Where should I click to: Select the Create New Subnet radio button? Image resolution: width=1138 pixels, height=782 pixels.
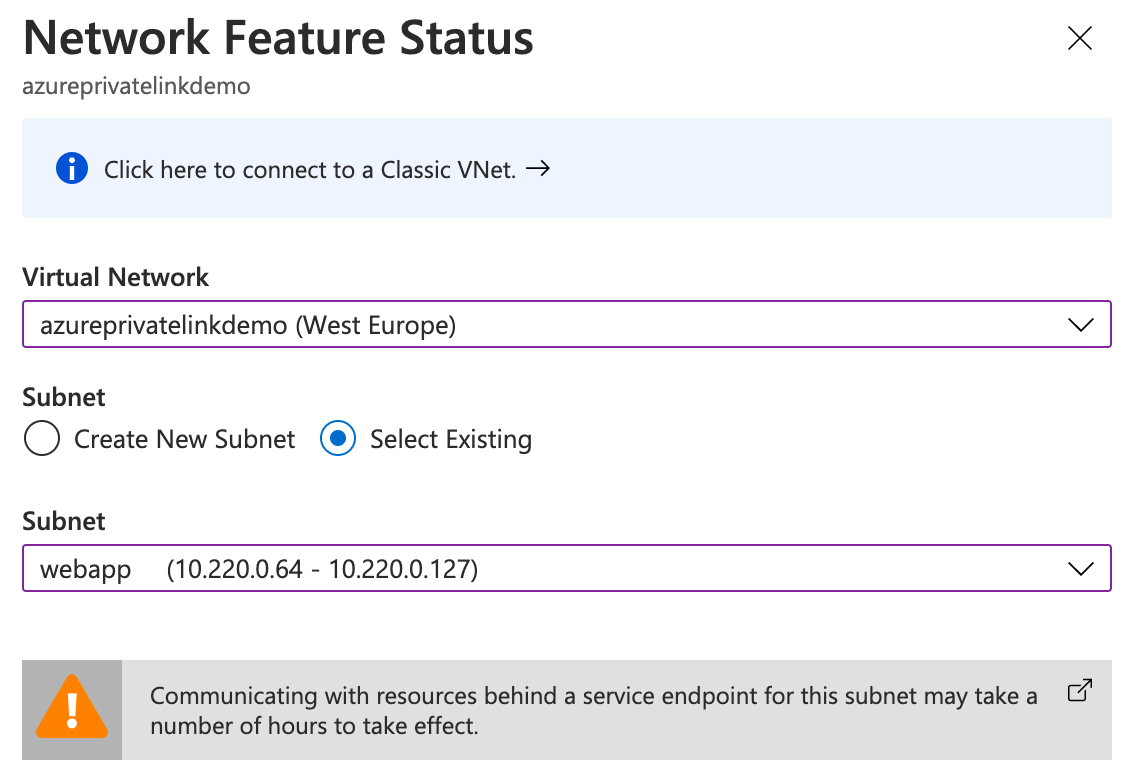[x=41, y=438]
